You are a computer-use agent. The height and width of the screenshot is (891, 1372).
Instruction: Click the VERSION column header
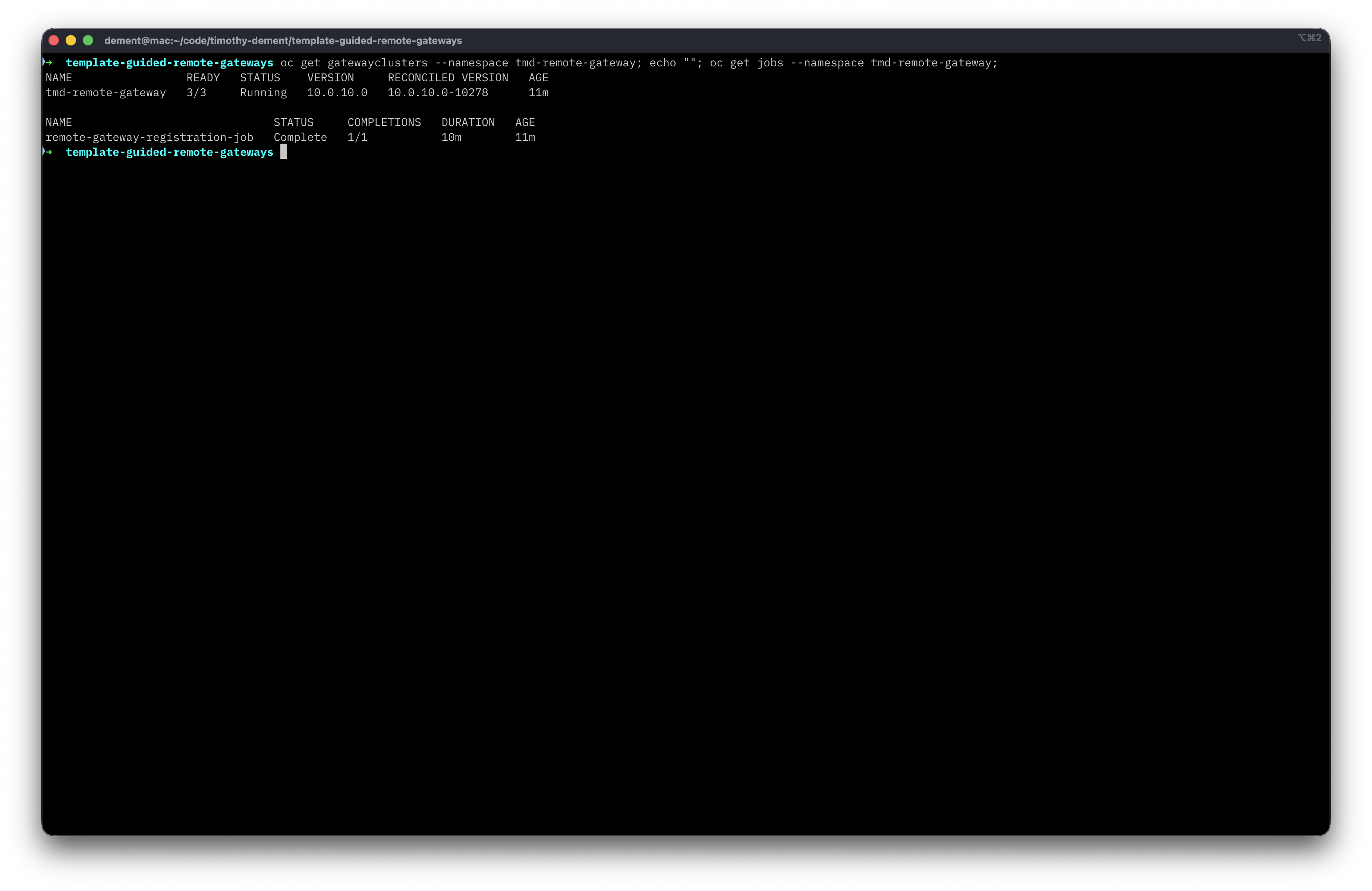pos(330,77)
